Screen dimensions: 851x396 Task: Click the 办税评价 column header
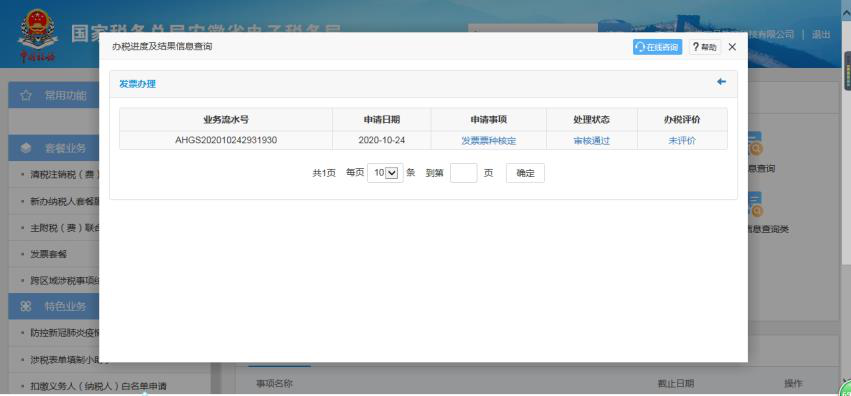click(x=682, y=120)
